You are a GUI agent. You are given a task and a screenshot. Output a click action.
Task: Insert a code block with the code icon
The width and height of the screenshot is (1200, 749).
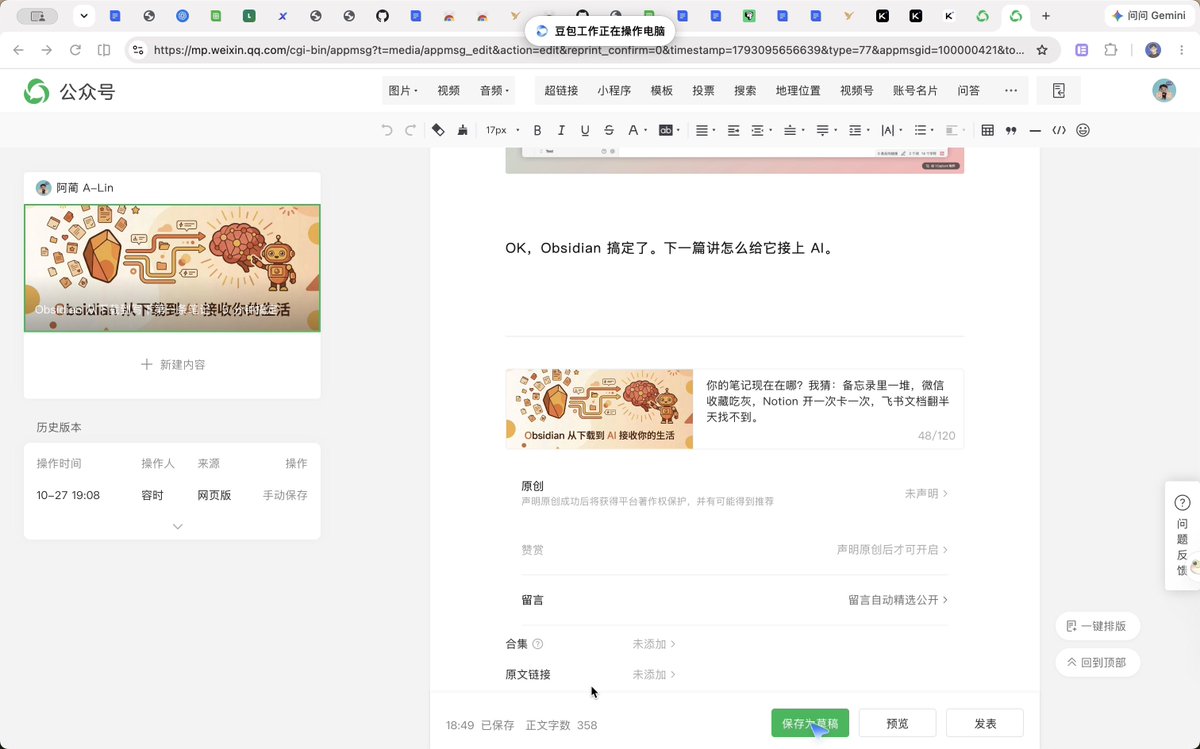1059,130
